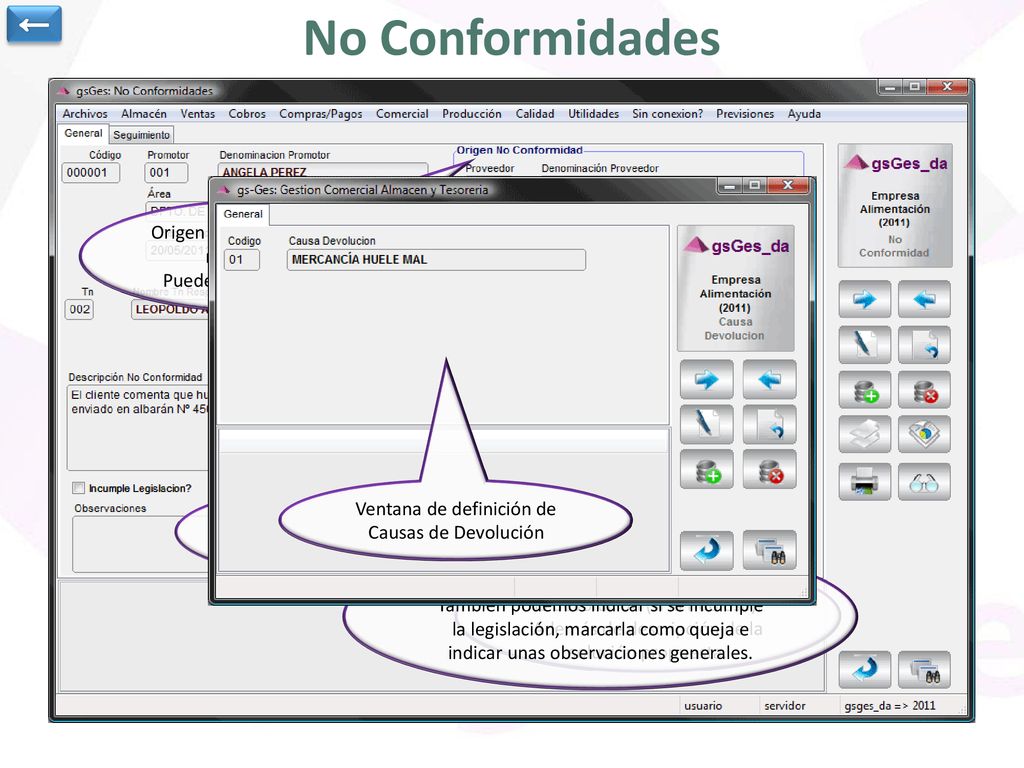Click Descripción No Conformidad text box
Image resolution: width=1024 pixels, height=768 pixels.
click(138, 428)
